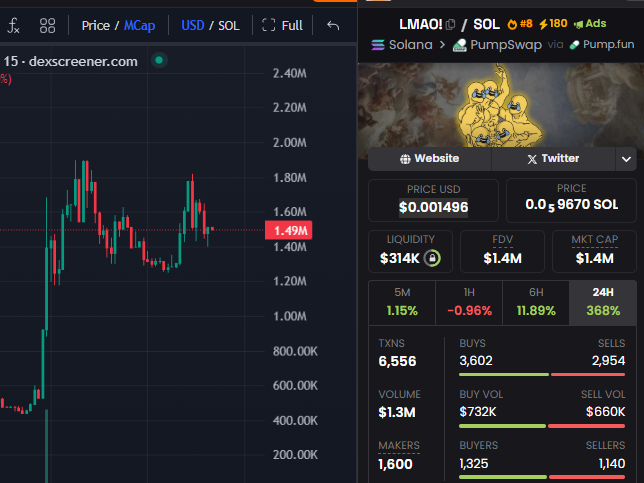Switch chart to MCap mode
Image resolution: width=644 pixels, height=483 pixels.
coord(139,25)
